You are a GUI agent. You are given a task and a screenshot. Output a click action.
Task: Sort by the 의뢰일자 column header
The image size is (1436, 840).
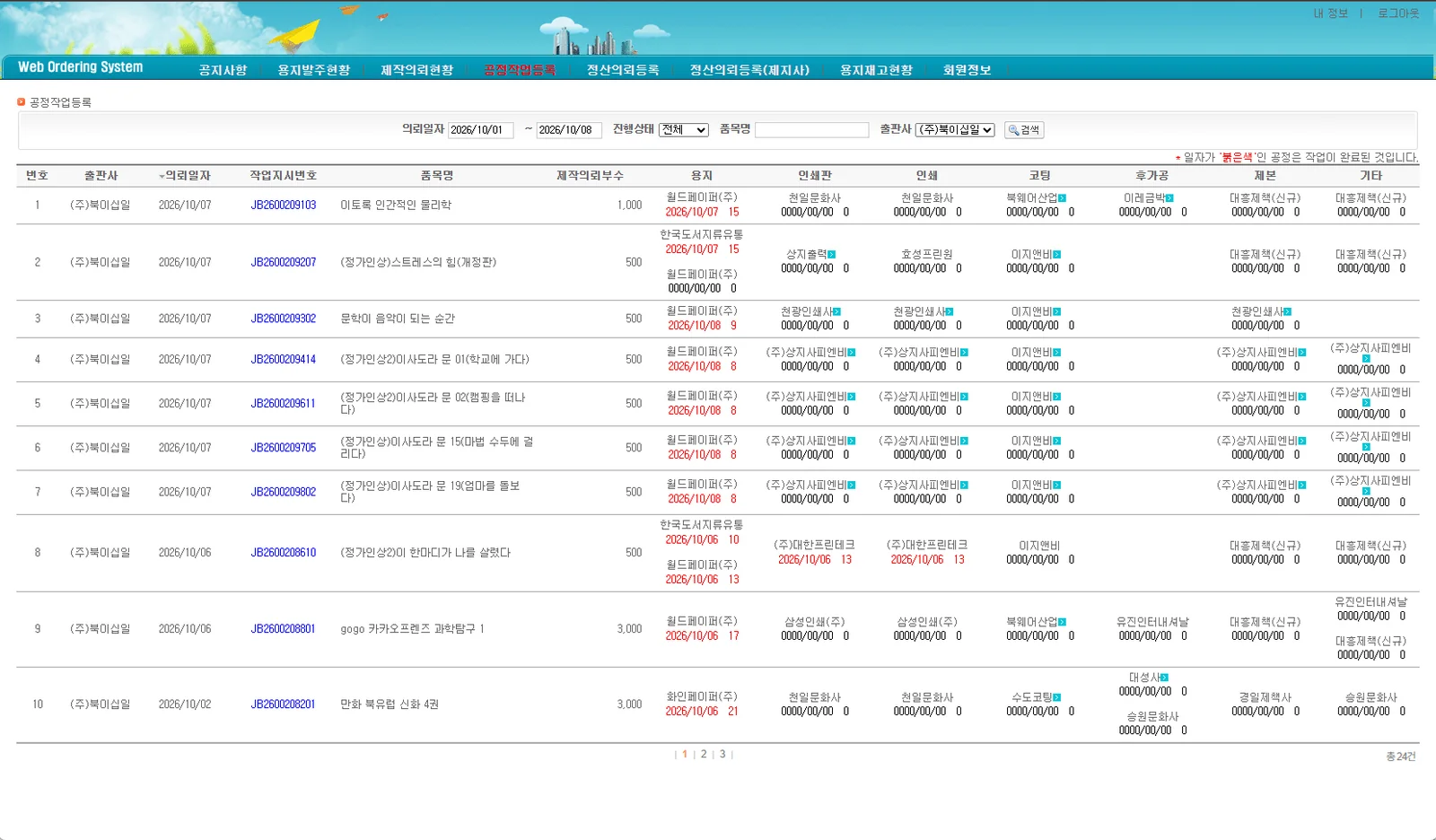pos(185,176)
